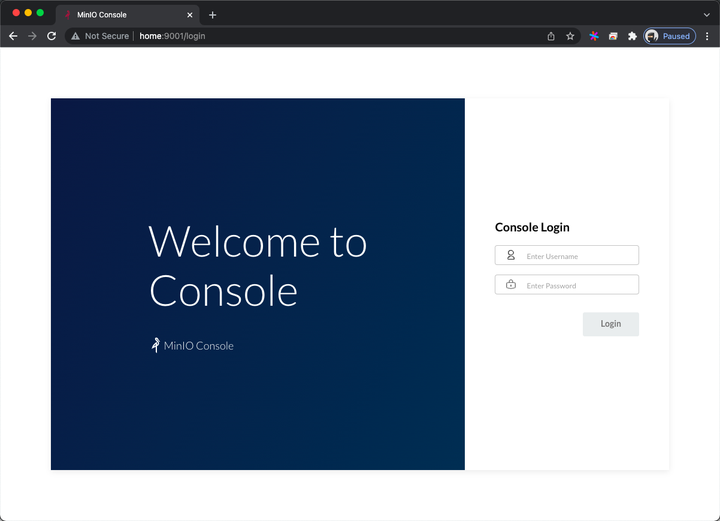Click the browser back arrow
This screenshot has height=521, width=720.
click(13, 36)
